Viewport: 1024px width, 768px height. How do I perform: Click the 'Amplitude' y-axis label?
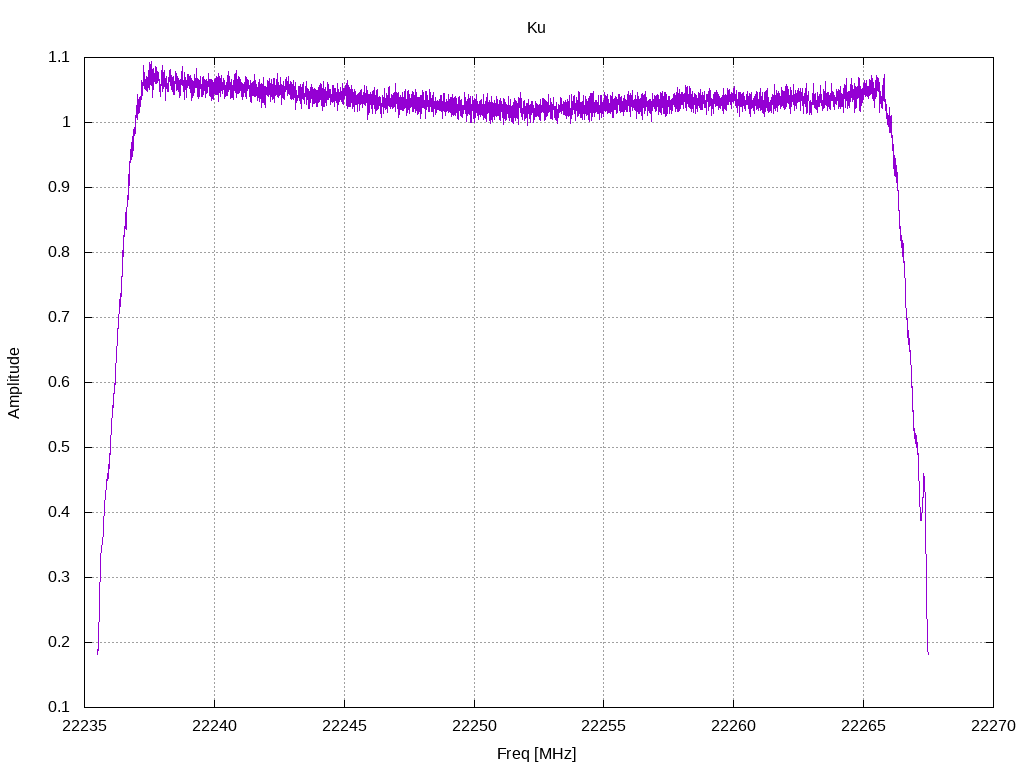tap(14, 383)
